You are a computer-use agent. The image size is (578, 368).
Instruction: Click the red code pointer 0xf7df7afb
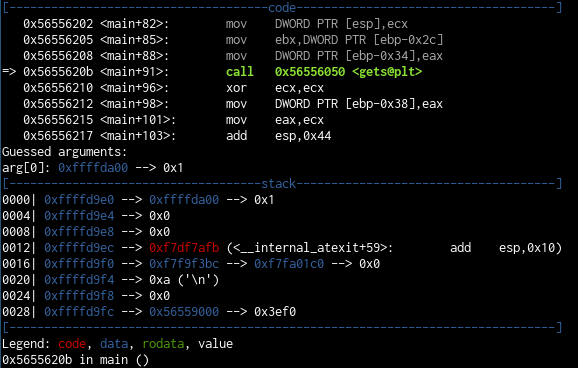[184, 247]
